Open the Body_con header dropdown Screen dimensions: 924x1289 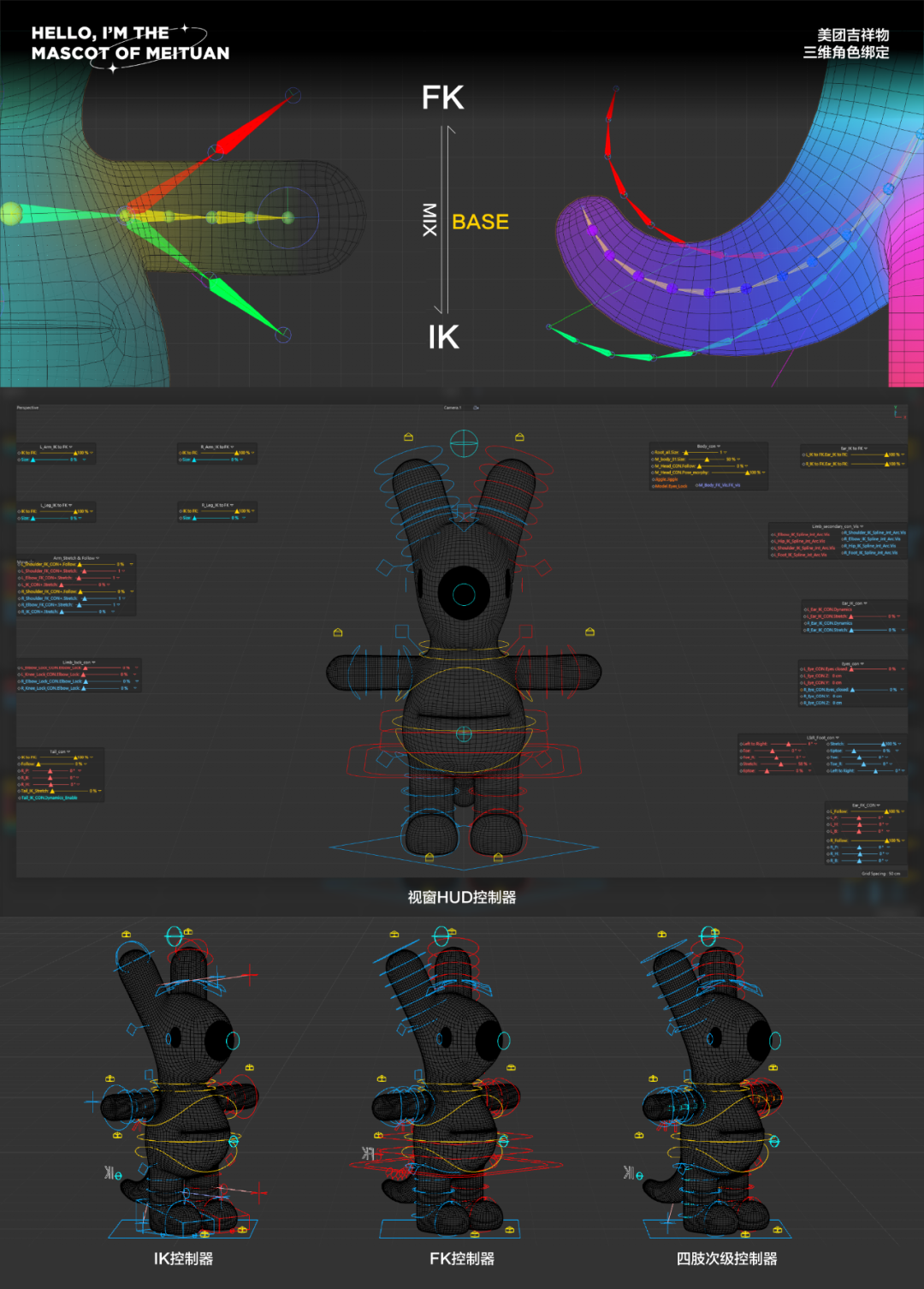coord(719,446)
